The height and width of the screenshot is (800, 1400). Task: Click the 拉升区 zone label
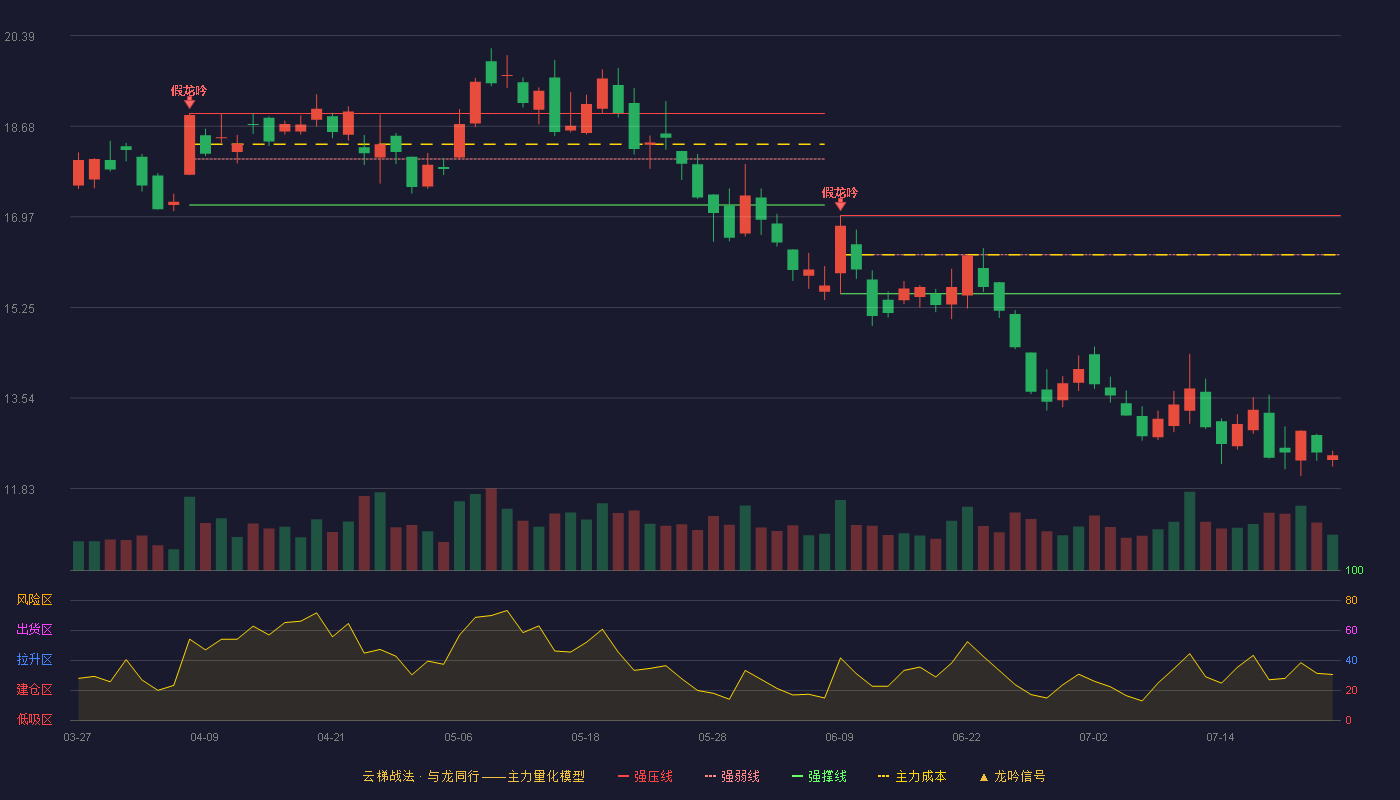[x=34, y=660]
